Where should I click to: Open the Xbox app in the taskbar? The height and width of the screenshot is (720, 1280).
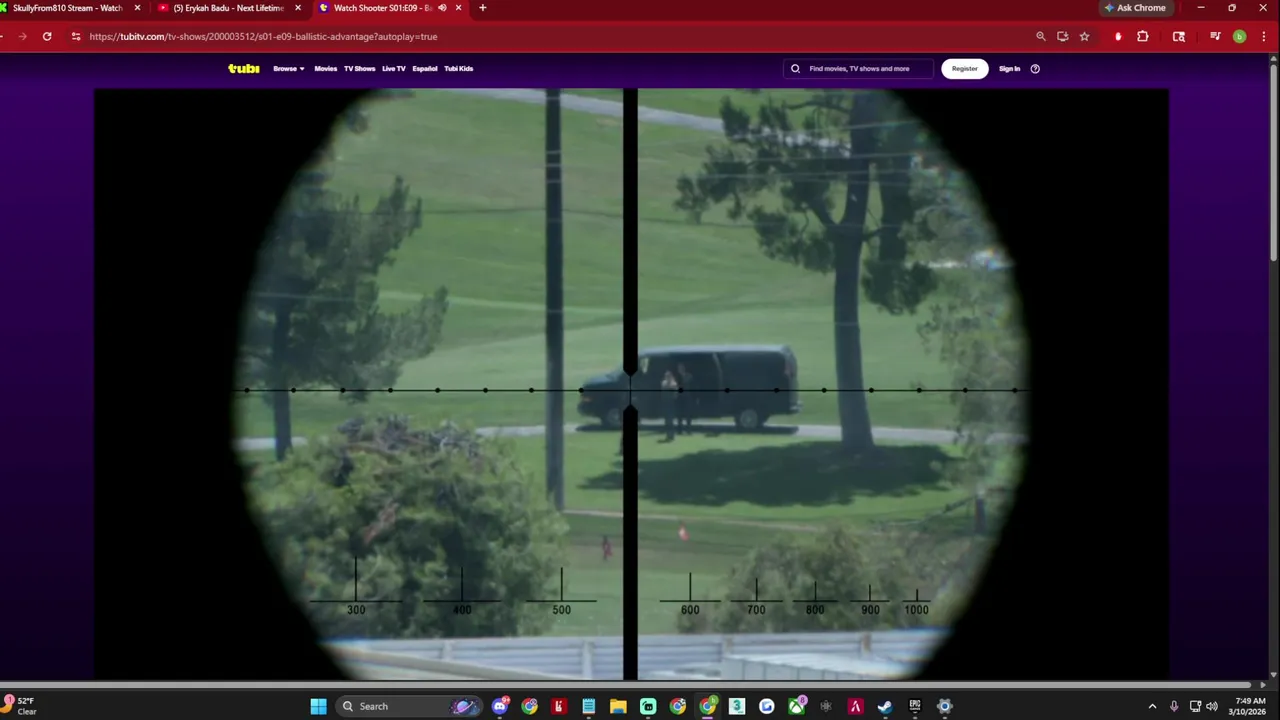796,706
